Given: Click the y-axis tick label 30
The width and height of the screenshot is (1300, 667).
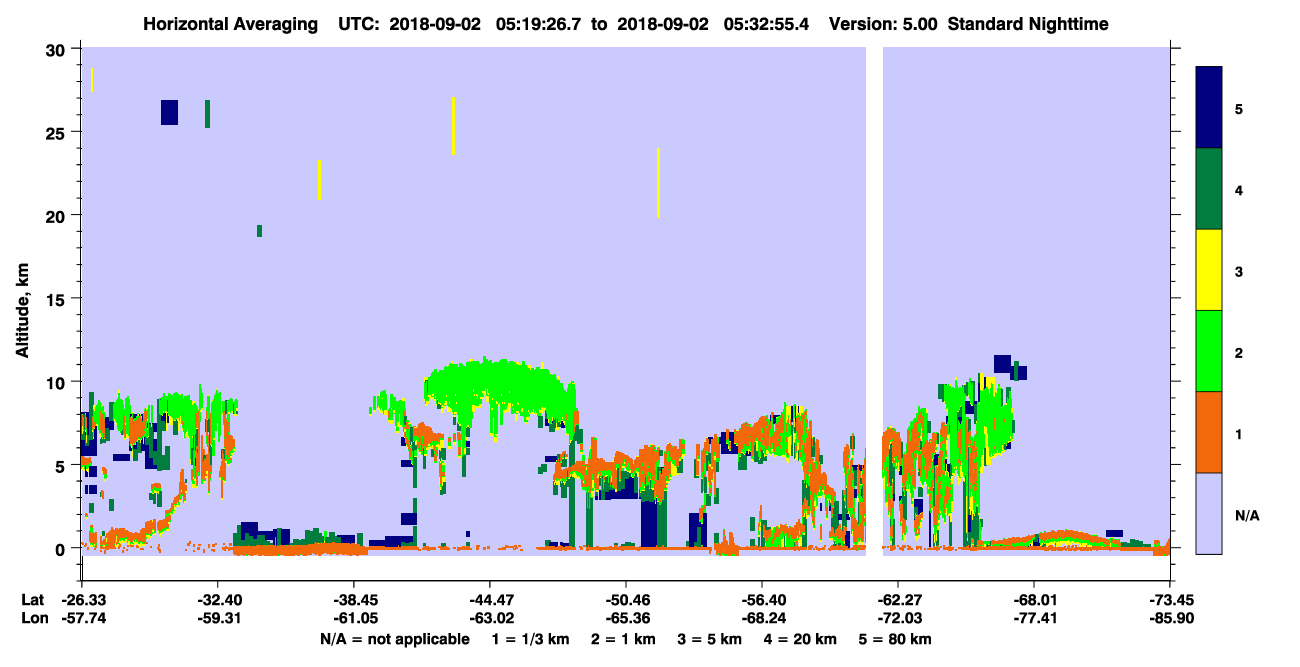Looking at the screenshot, I should (x=57, y=49).
